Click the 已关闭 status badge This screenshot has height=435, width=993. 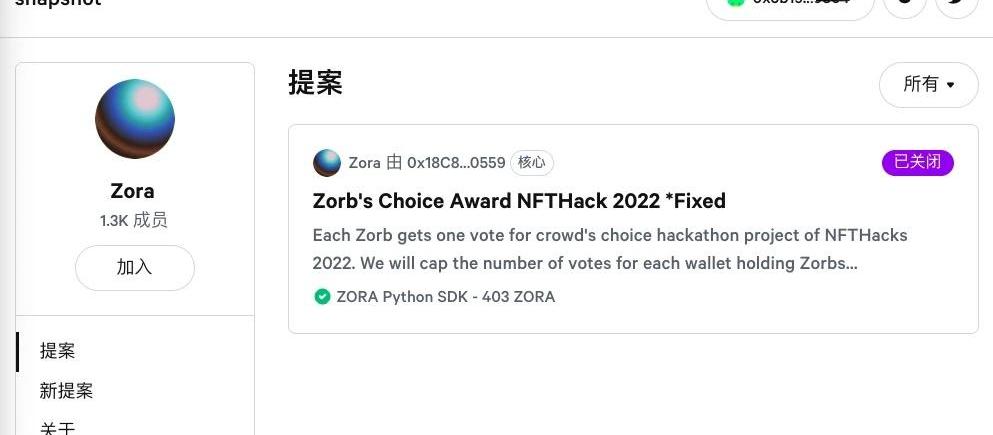(x=917, y=163)
